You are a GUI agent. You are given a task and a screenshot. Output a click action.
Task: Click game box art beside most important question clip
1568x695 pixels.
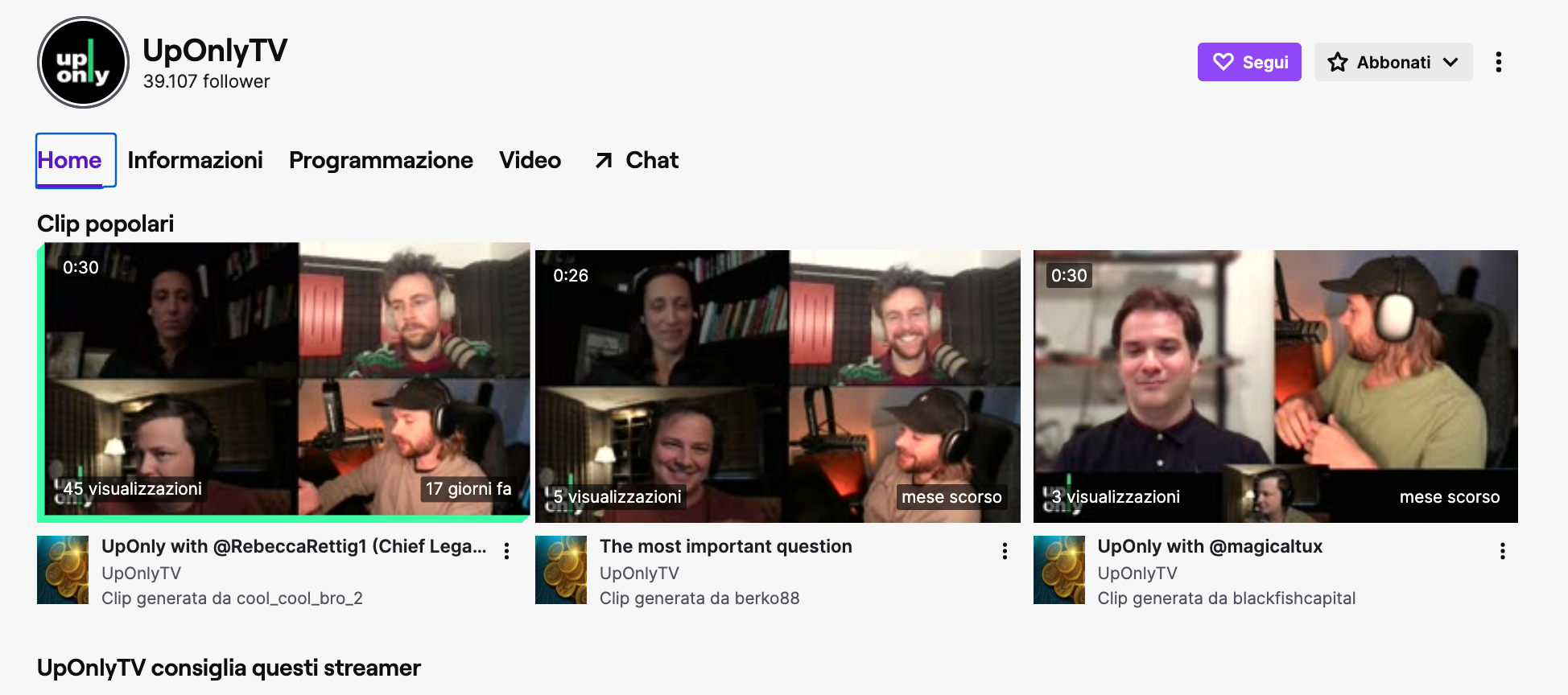pos(561,570)
